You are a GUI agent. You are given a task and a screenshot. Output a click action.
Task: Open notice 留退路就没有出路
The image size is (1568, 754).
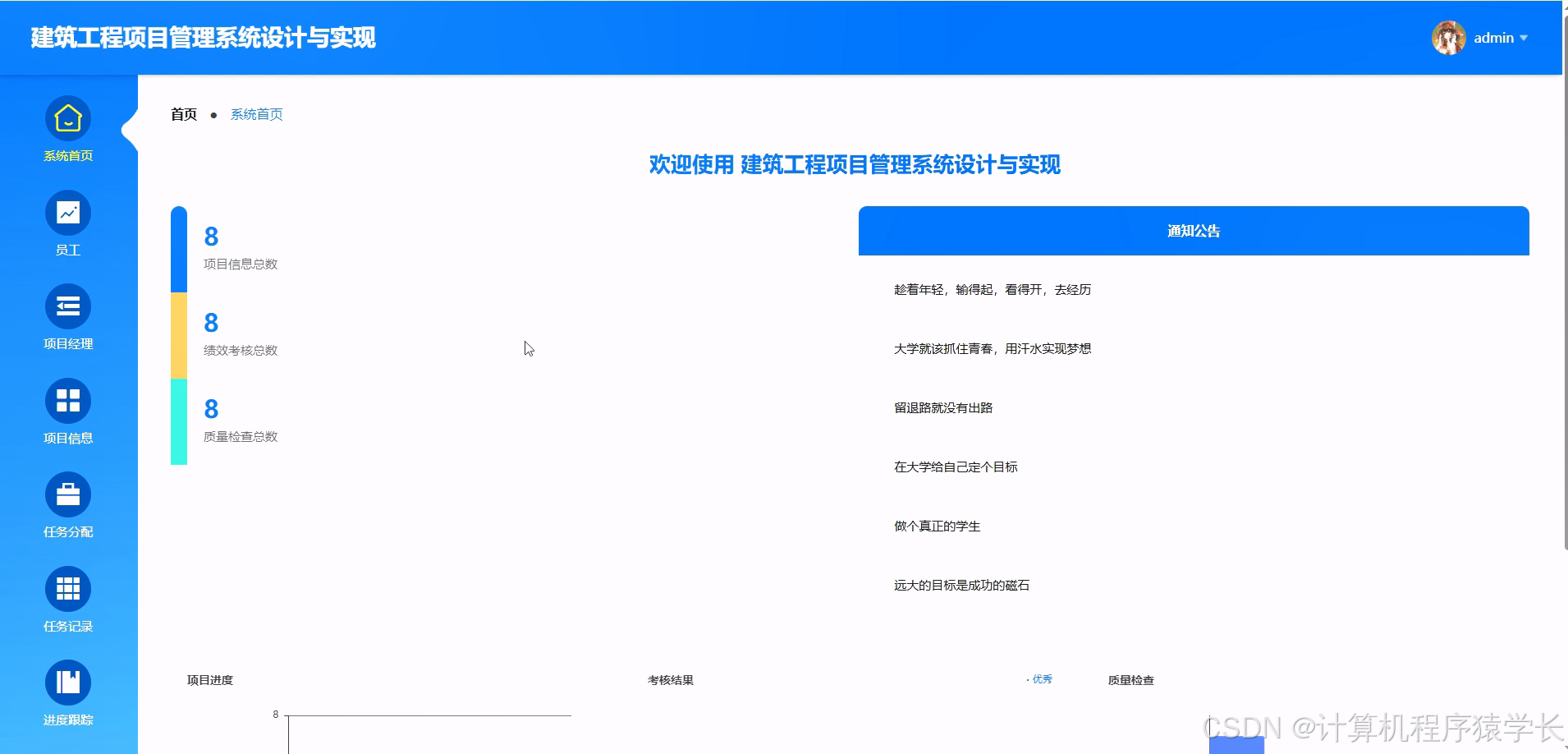point(943,408)
